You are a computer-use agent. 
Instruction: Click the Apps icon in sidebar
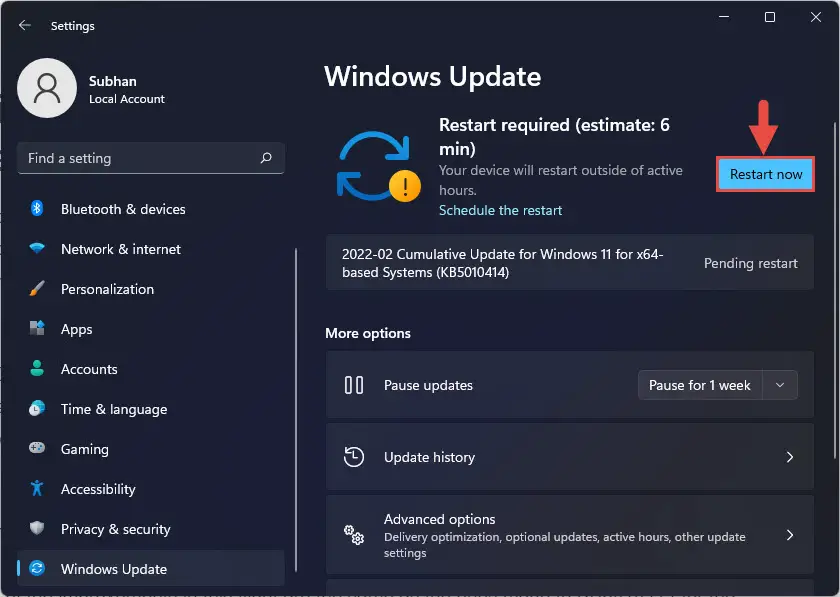coord(37,329)
